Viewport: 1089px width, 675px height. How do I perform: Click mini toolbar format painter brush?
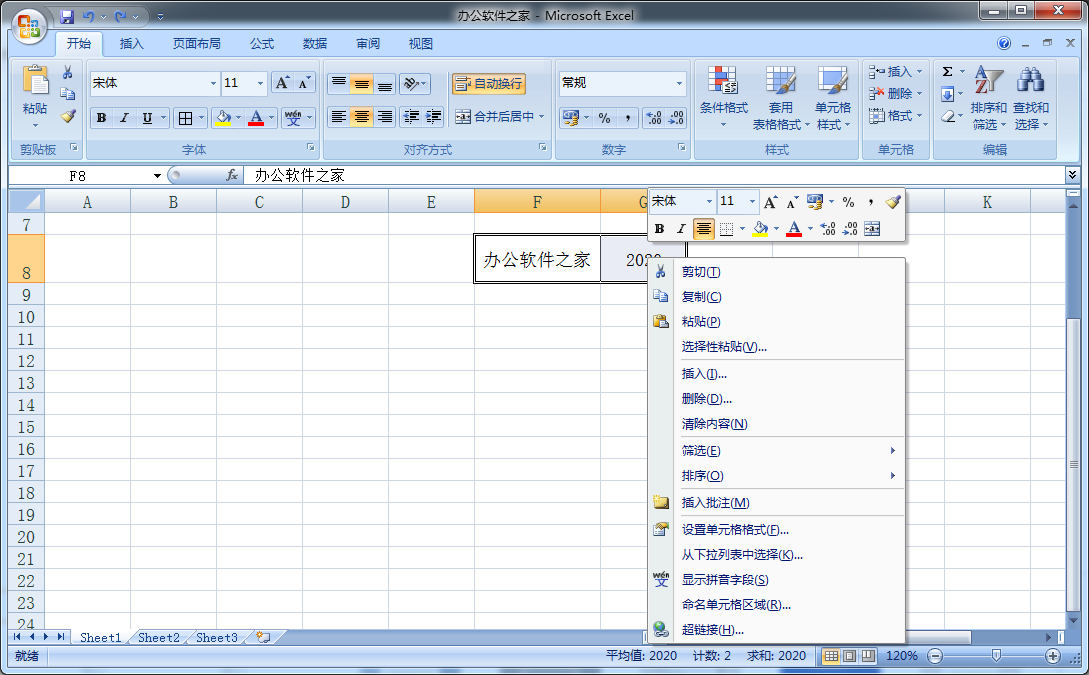(x=893, y=201)
